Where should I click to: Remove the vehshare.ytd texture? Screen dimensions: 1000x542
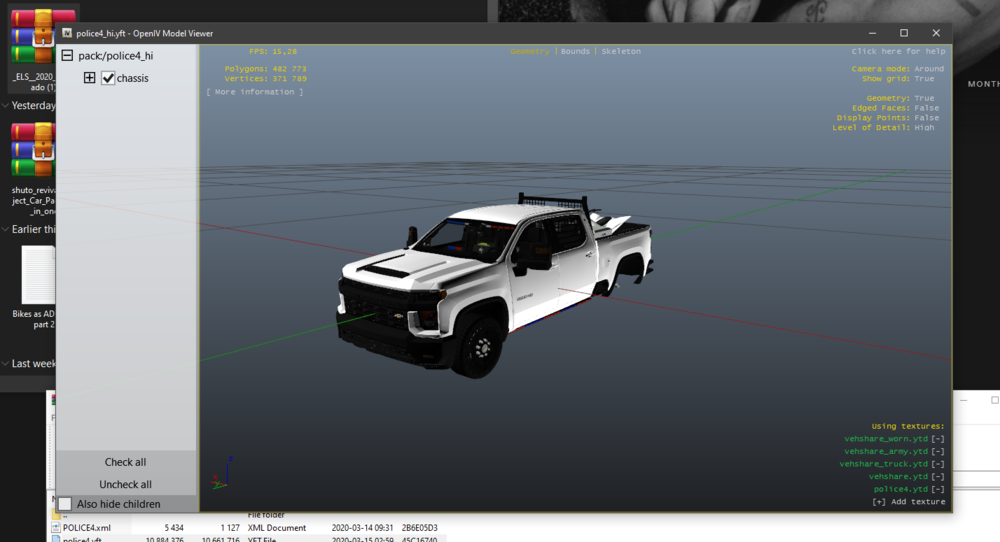point(937,477)
